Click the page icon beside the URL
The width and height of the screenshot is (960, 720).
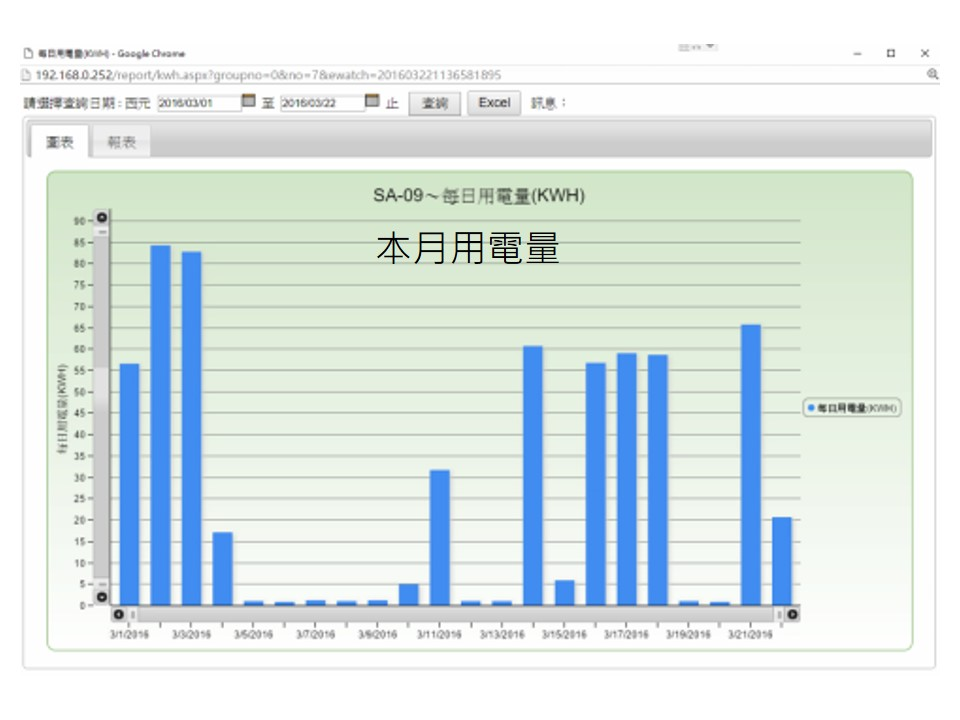click(28, 75)
